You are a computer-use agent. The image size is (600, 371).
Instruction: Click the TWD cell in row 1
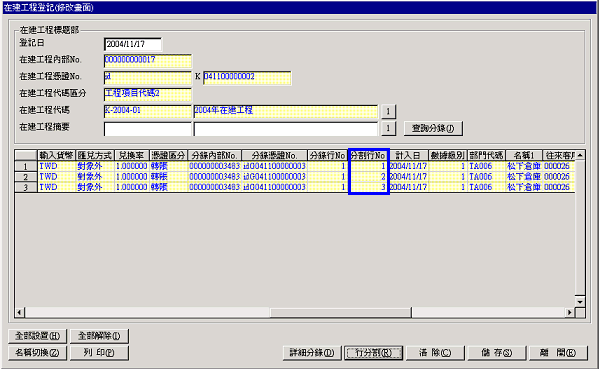(57, 166)
